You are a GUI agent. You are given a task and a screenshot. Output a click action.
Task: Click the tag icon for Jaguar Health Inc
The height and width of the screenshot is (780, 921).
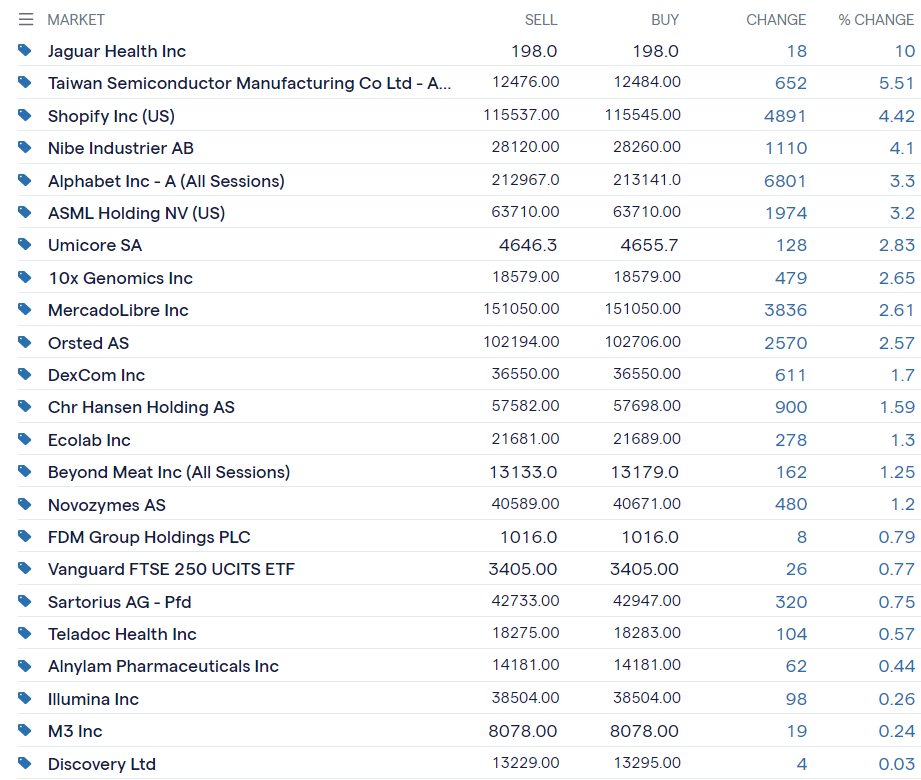25,51
